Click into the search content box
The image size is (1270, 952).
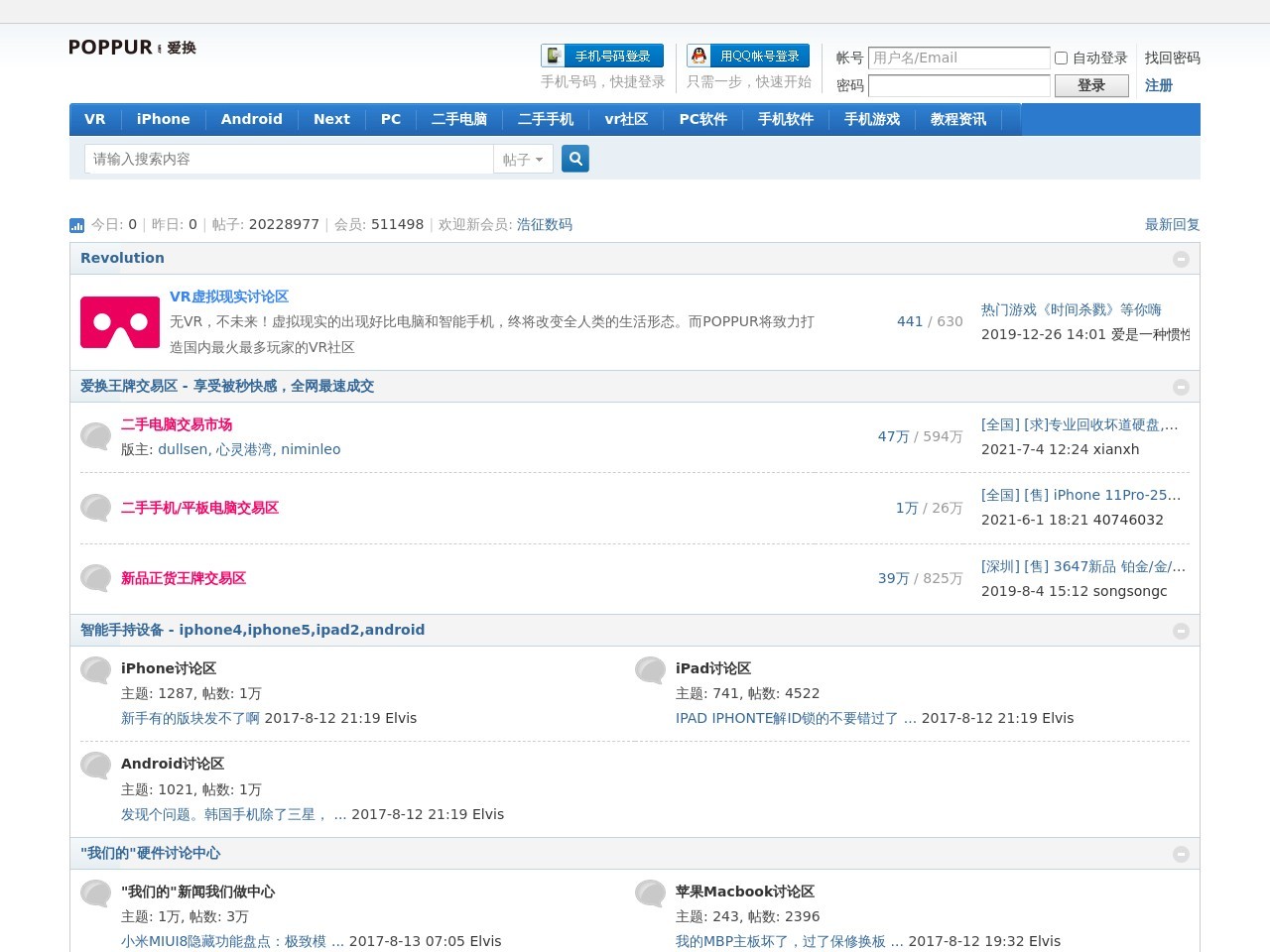(289, 159)
